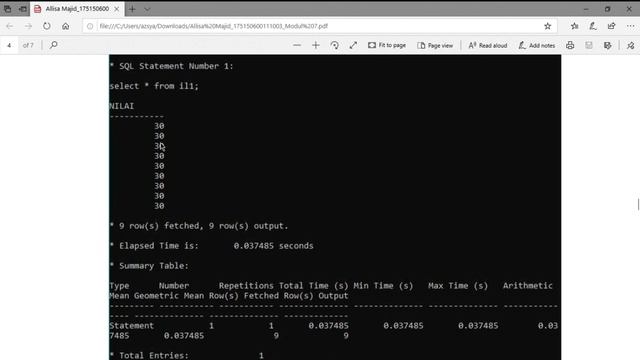Refresh the current PDF page

point(47,26)
